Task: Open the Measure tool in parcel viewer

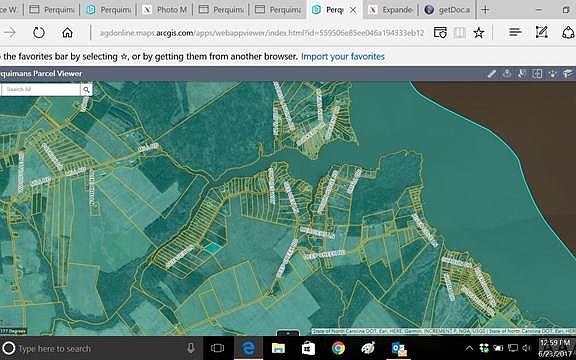Action: [x=492, y=74]
